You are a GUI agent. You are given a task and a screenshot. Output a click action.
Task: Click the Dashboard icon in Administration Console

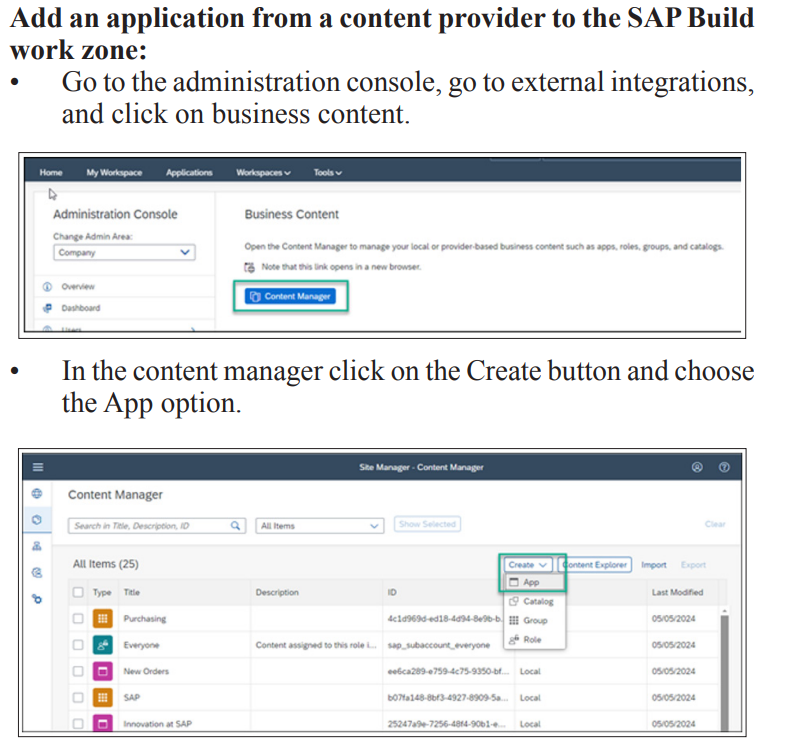click(47, 308)
